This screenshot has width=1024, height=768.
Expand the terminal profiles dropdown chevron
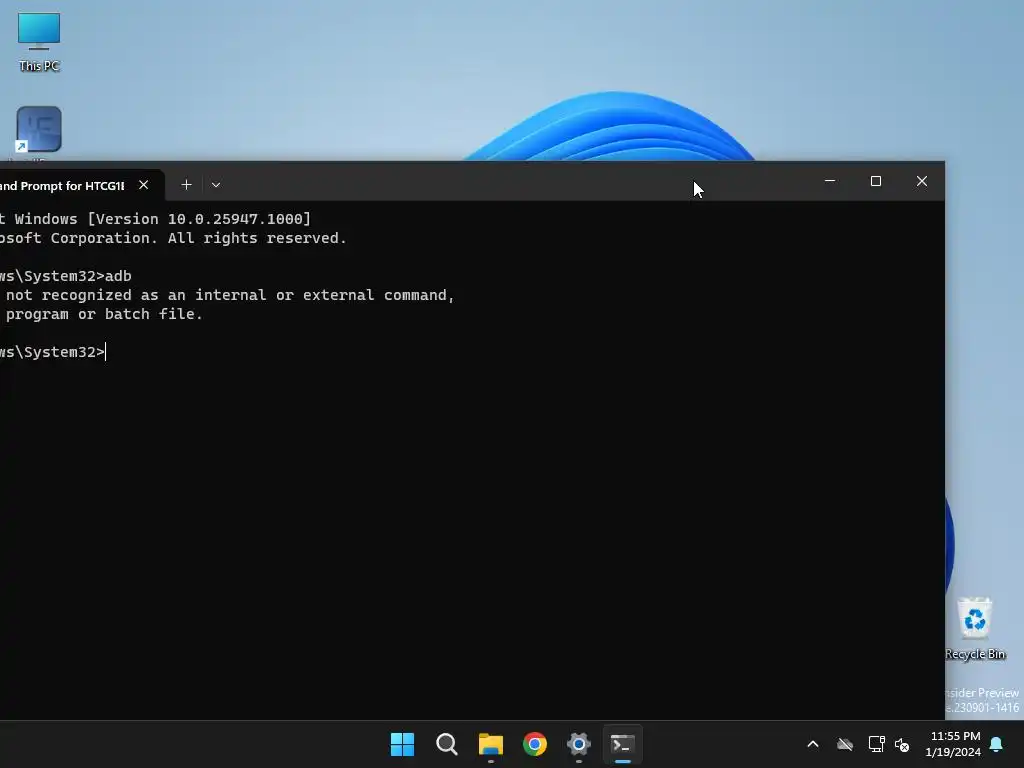216,185
